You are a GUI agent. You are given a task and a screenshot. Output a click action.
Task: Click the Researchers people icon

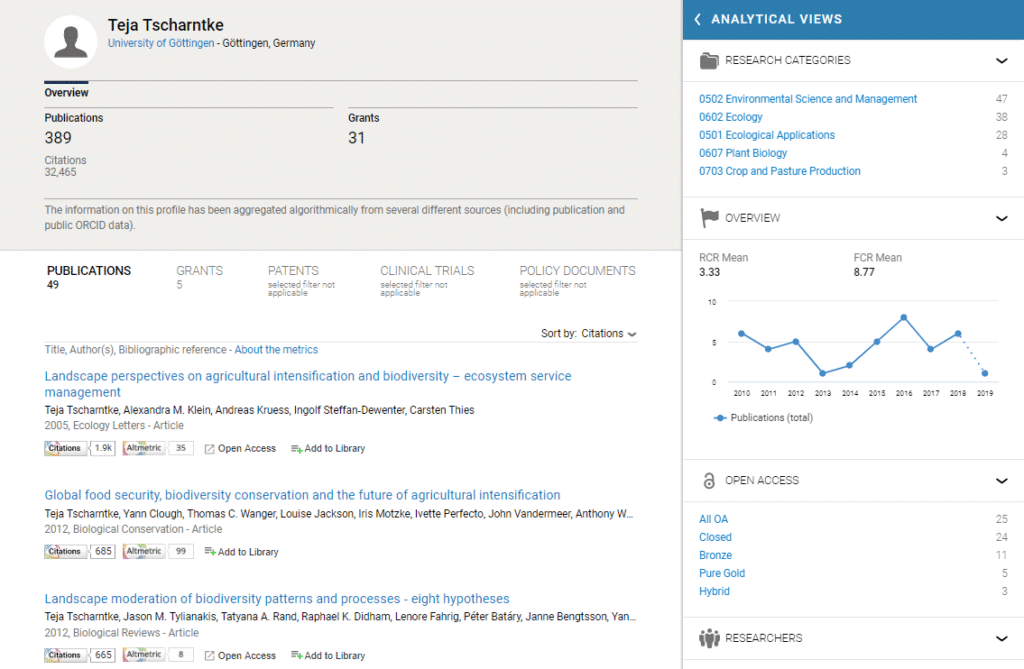coord(709,638)
